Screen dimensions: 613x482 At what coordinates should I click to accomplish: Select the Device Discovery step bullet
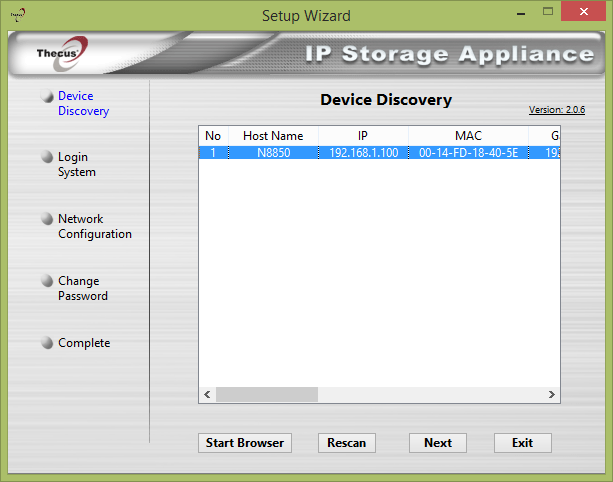tap(47, 96)
